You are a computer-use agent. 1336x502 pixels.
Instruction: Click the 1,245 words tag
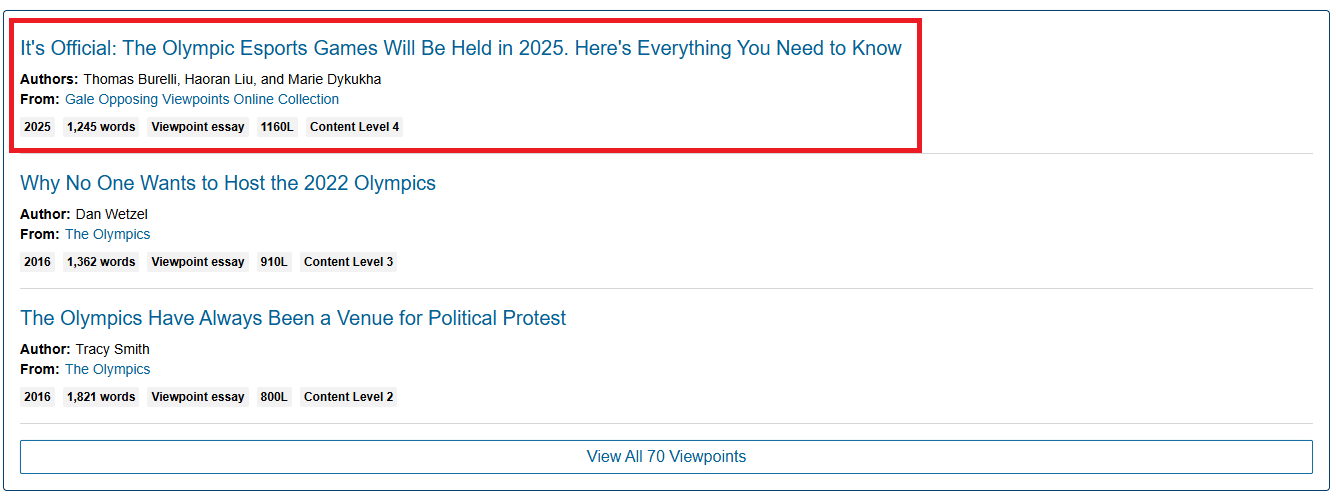point(101,127)
